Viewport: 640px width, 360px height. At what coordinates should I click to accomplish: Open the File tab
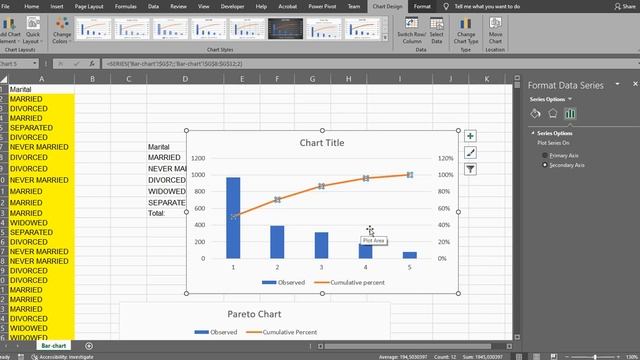point(6,6)
